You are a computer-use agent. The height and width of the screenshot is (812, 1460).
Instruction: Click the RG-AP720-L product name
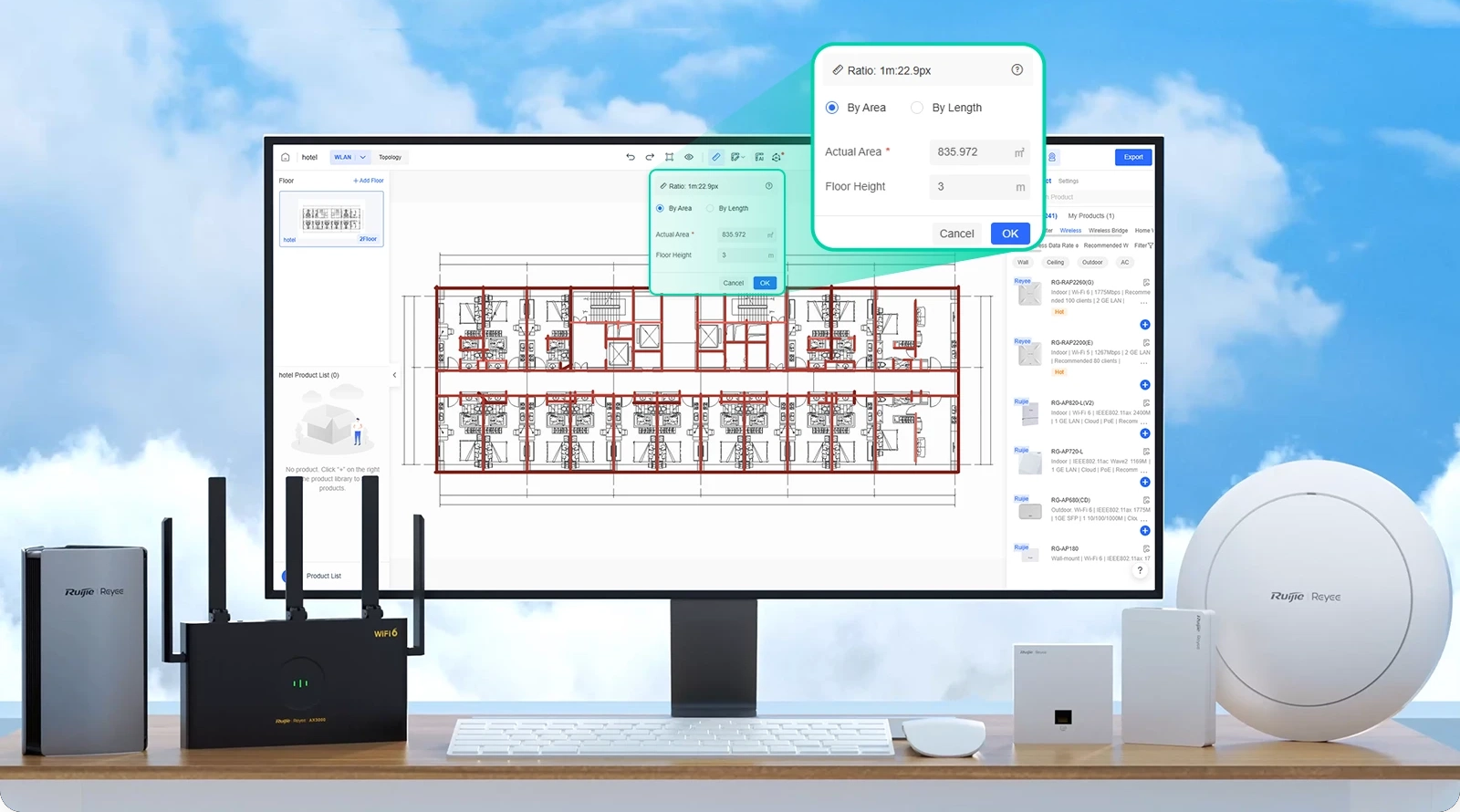1067,452
